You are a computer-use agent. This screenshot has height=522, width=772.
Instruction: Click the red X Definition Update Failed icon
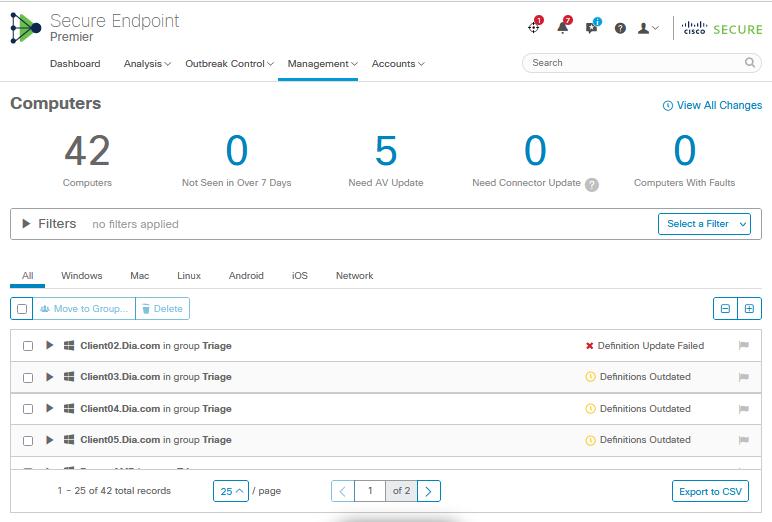589,346
